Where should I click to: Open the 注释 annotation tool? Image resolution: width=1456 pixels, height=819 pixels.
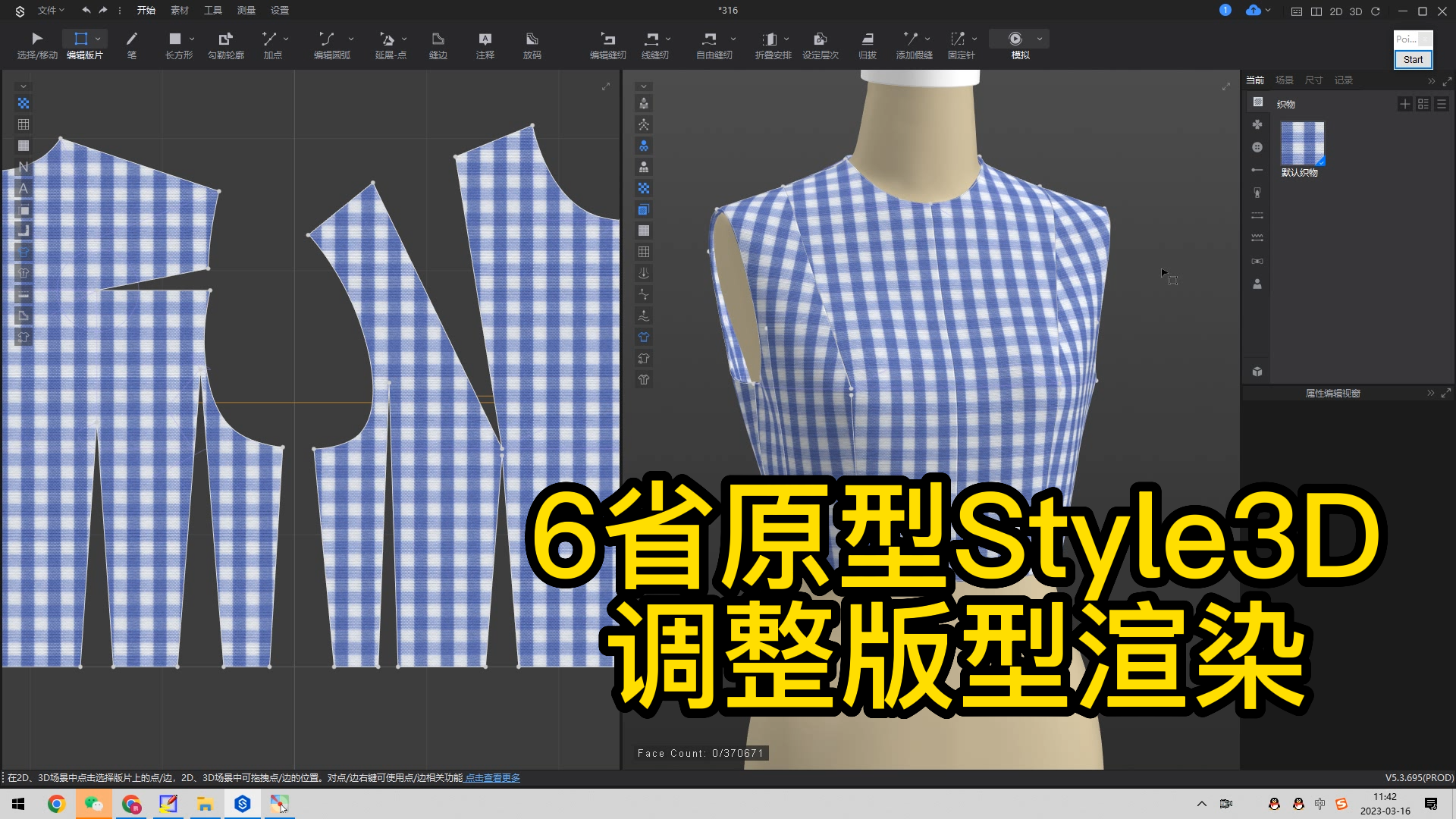tap(485, 45)
